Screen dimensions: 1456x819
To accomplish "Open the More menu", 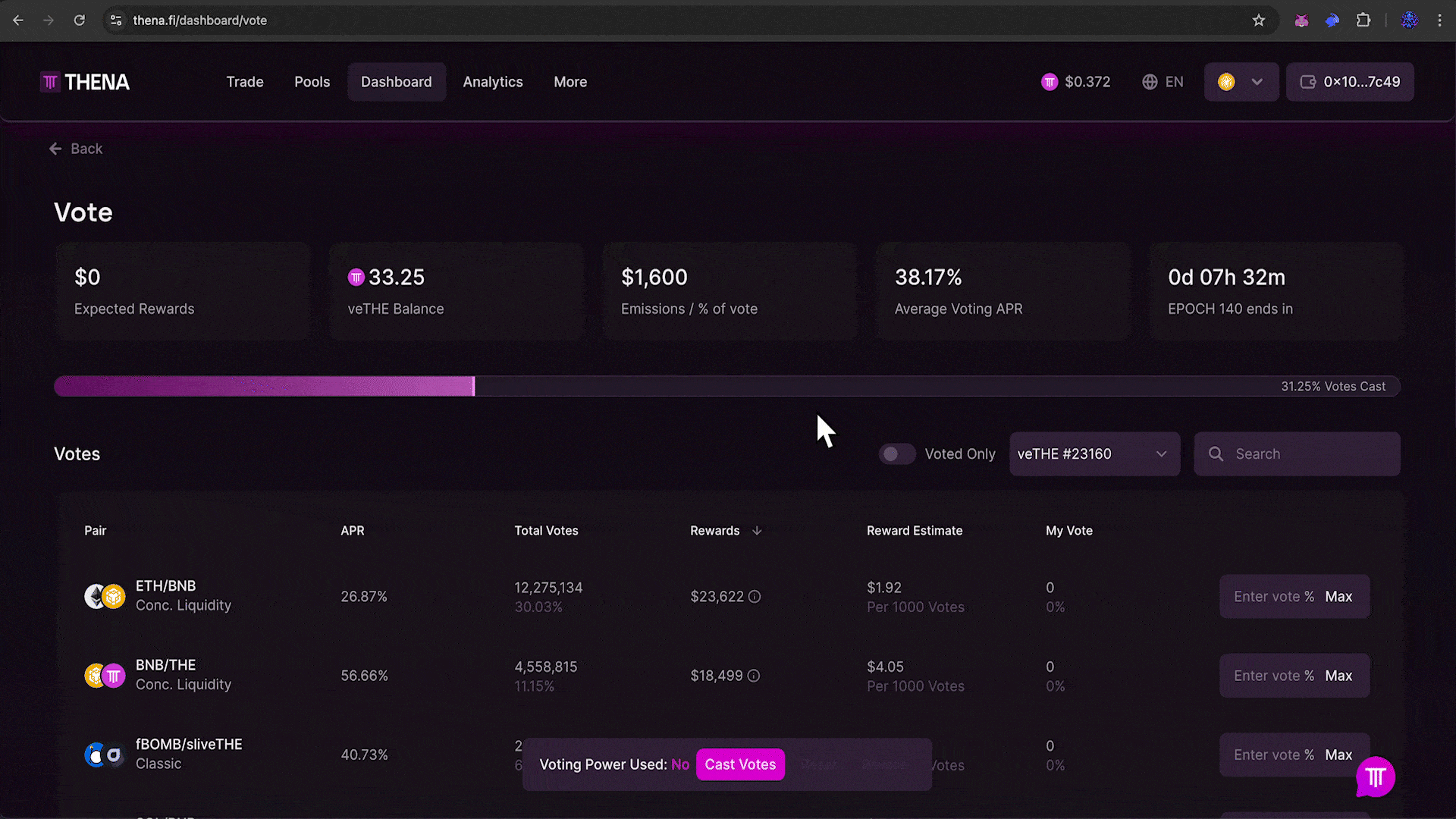I will (x=570, y=82).
